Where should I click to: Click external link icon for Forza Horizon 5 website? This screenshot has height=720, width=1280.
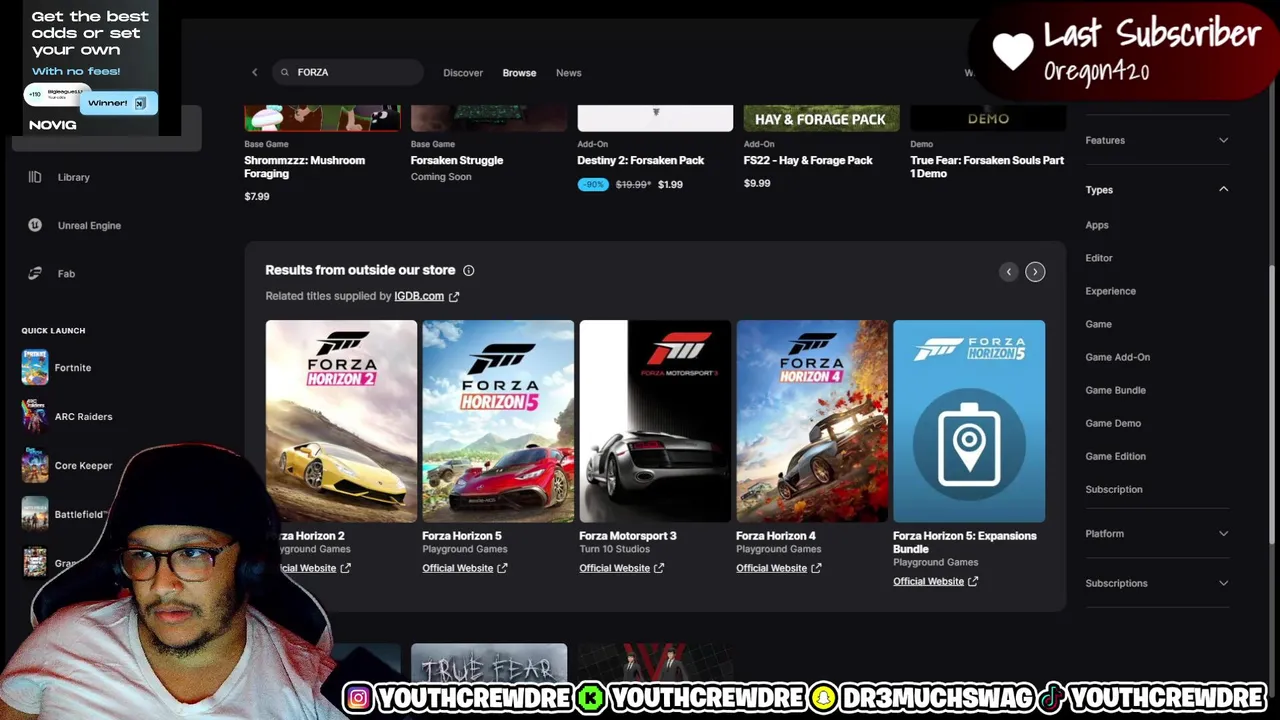click(x=502, y=568)
